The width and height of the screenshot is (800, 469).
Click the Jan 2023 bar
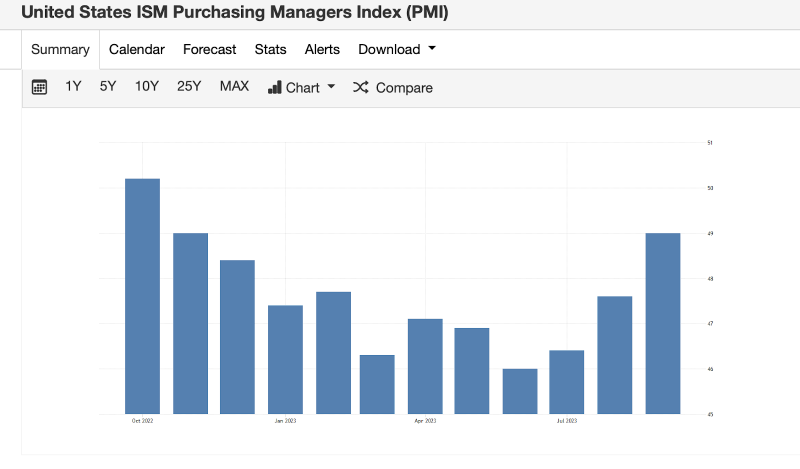point(285,360)
